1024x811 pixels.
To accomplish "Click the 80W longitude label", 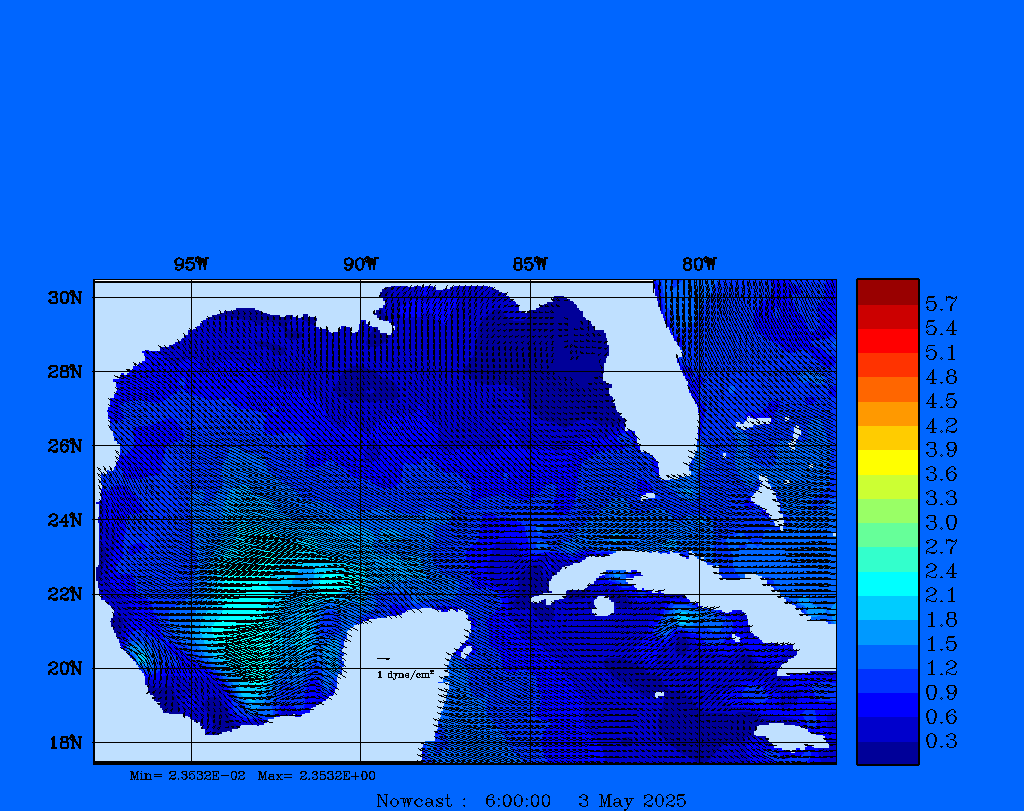I will 699,265.
